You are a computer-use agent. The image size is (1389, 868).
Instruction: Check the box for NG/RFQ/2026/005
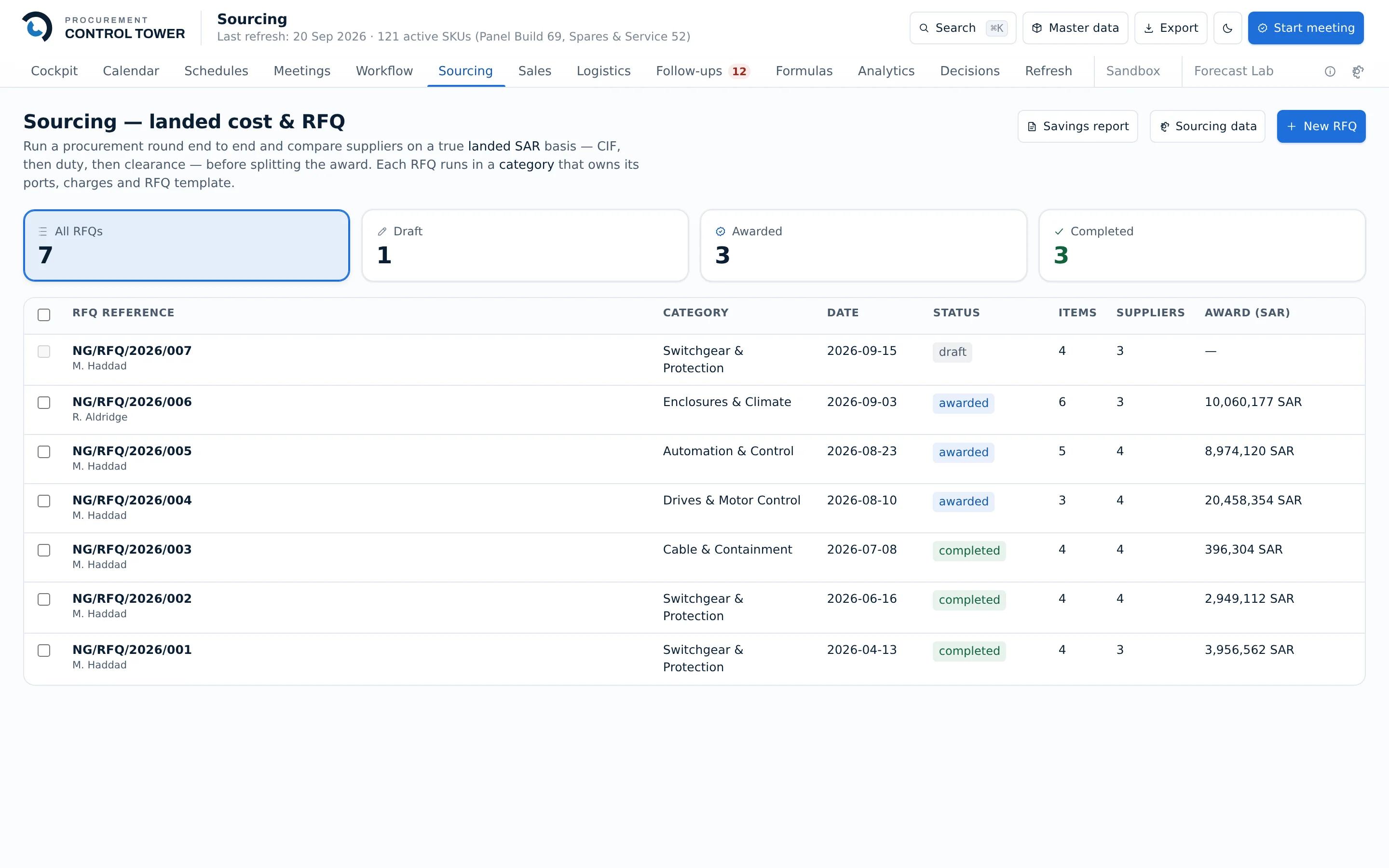[43, 452]
